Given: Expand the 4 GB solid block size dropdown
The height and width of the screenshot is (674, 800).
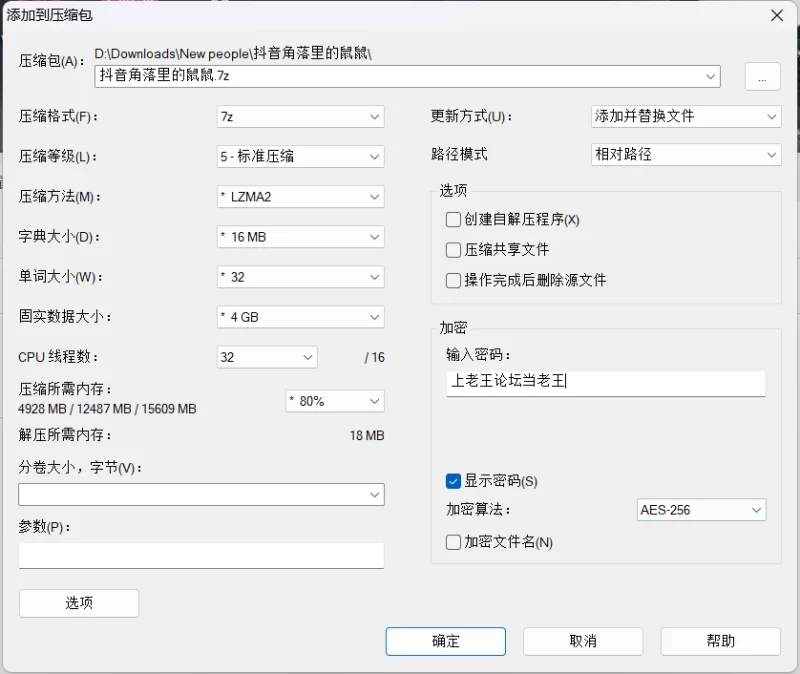Looking at the screenshot, I should tap(300, 317).
